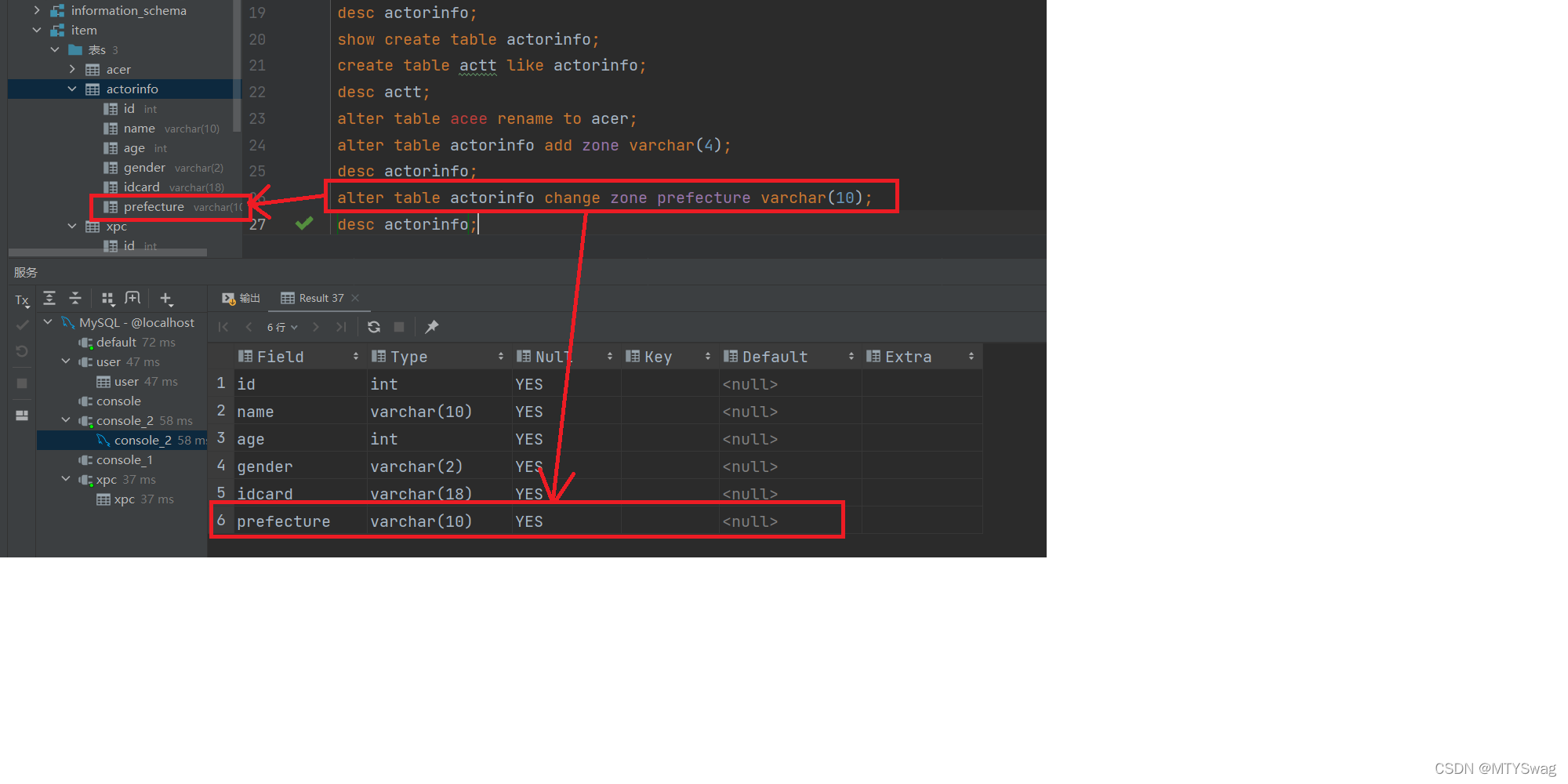Click the Expand All icon in Services toolbar

tap(49, 298)
